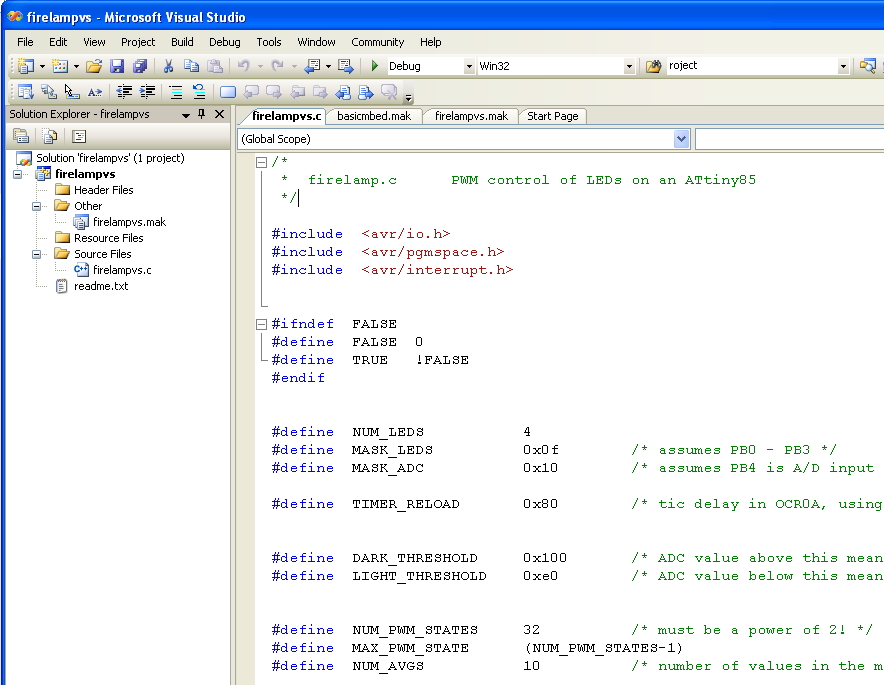This screenshot has height=685, width=884.
Task: Undo the last edit via the Undo icon
Action: pos(242,65)
